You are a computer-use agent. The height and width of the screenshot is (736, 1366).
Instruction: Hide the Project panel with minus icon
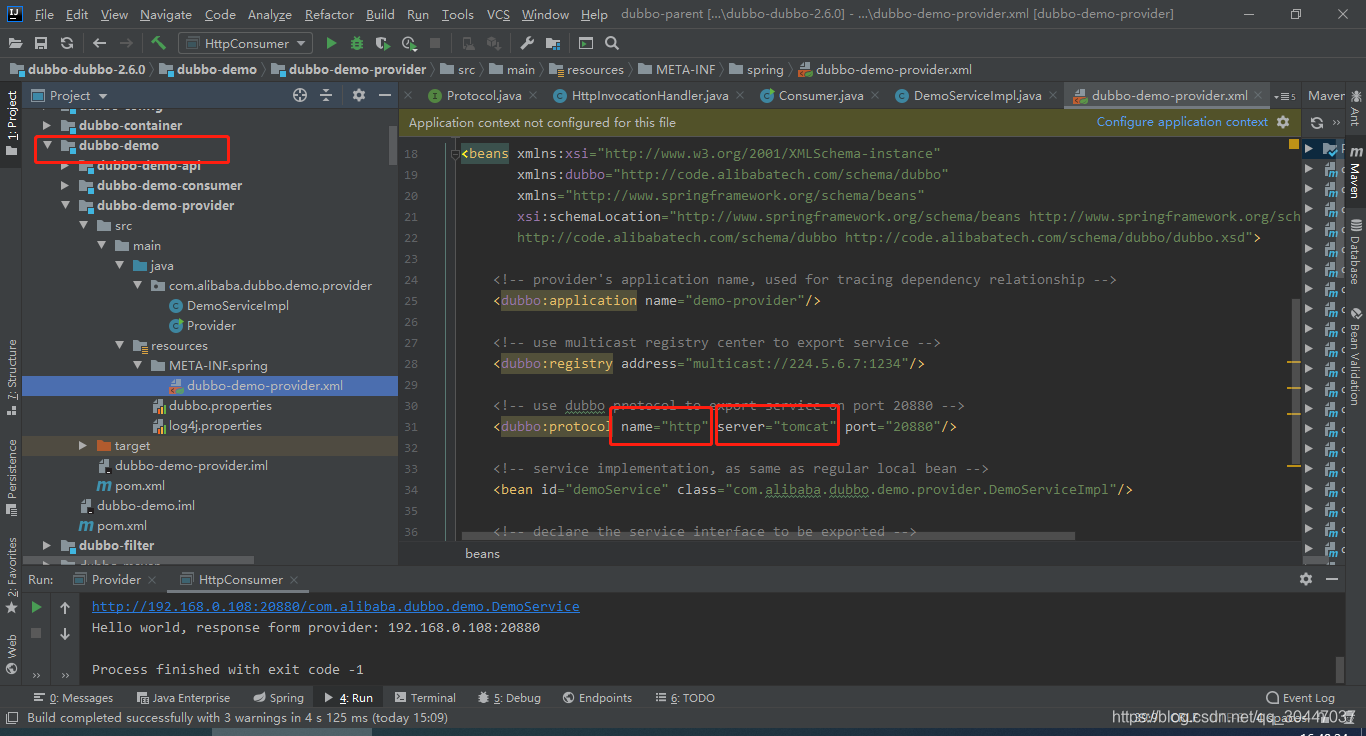point(383,95)
